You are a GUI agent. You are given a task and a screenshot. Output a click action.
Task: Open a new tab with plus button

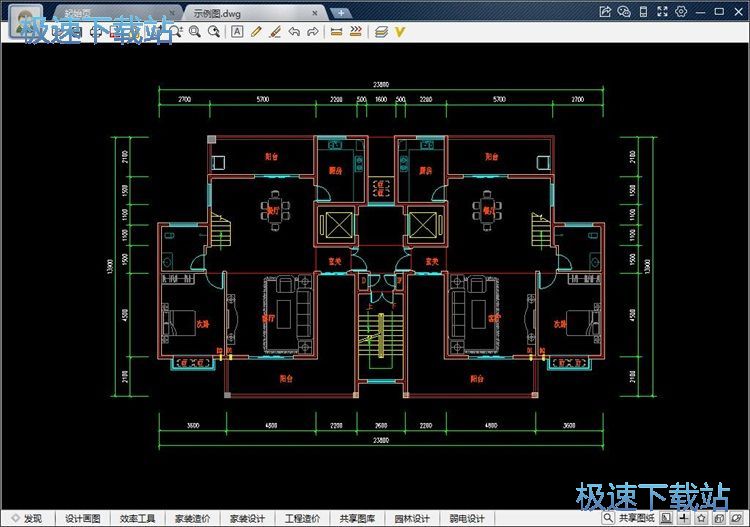coord(341,13)
